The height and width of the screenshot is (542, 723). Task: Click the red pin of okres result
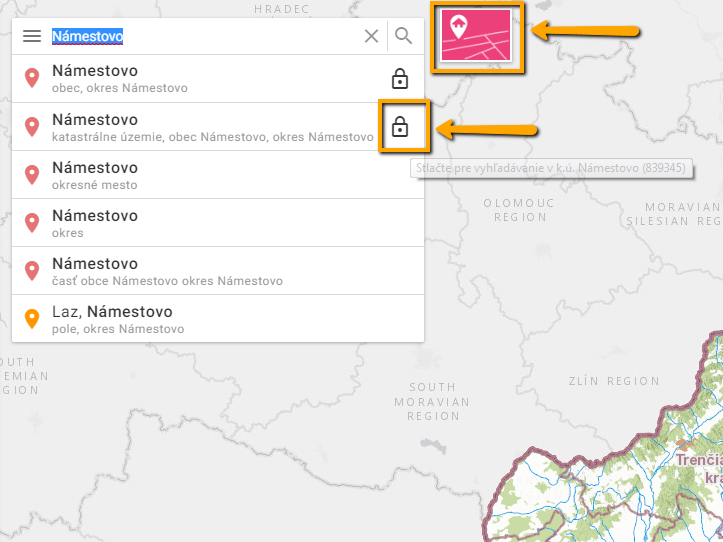pyautogui.click(x=32, y=223)
